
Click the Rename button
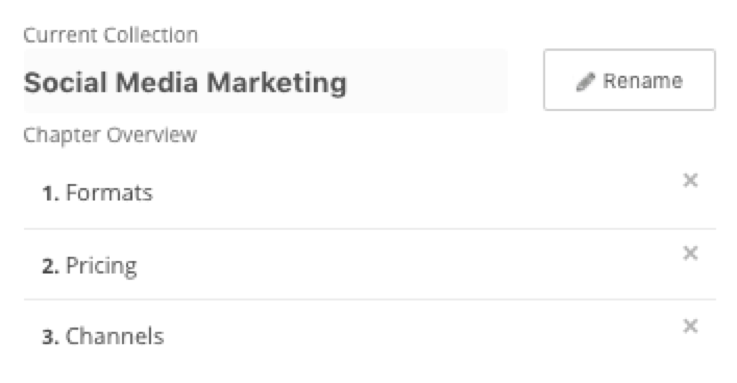629,80
